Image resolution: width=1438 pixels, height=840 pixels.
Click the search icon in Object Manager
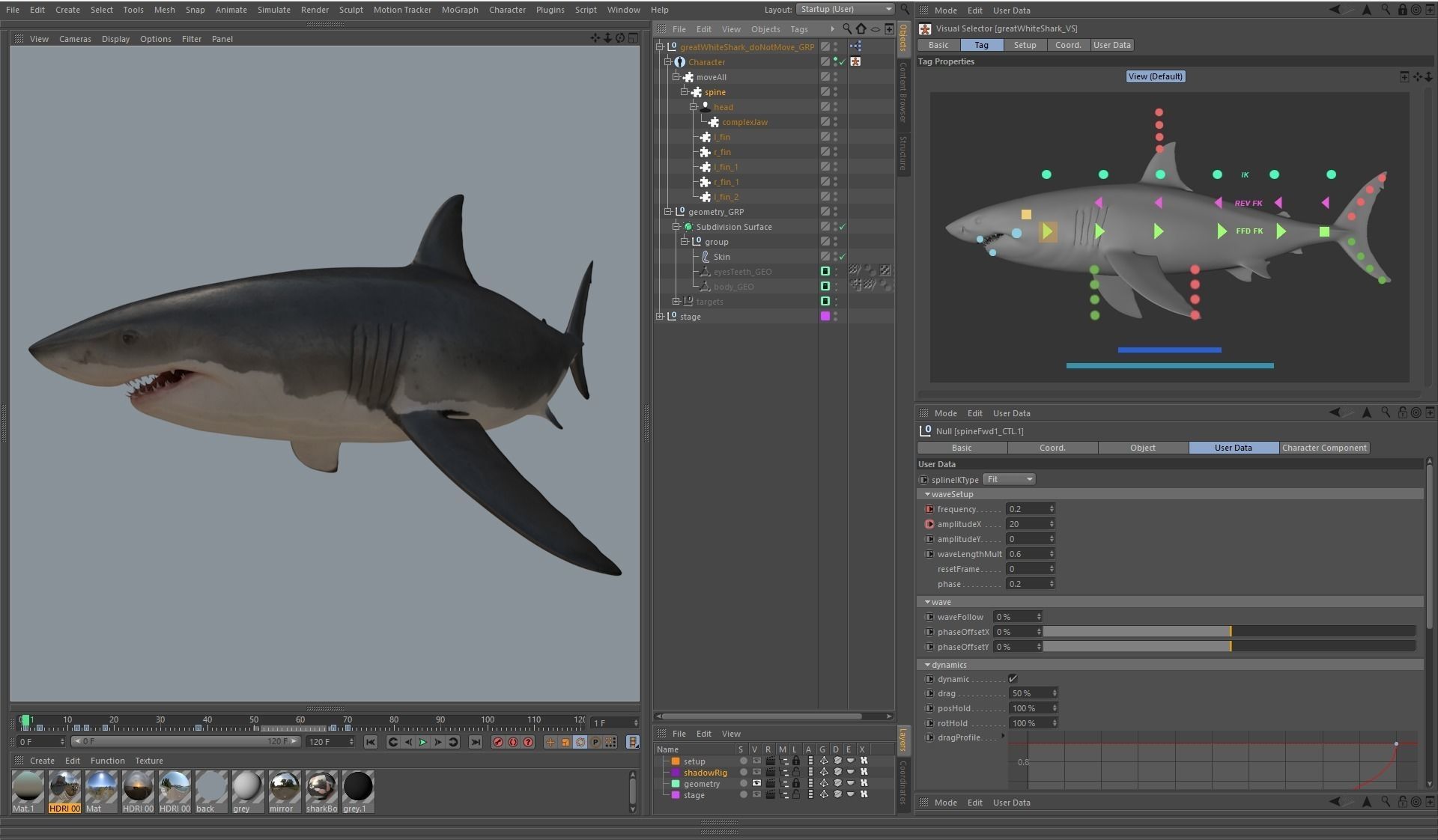pyautogui.click(x=847, y=28)
